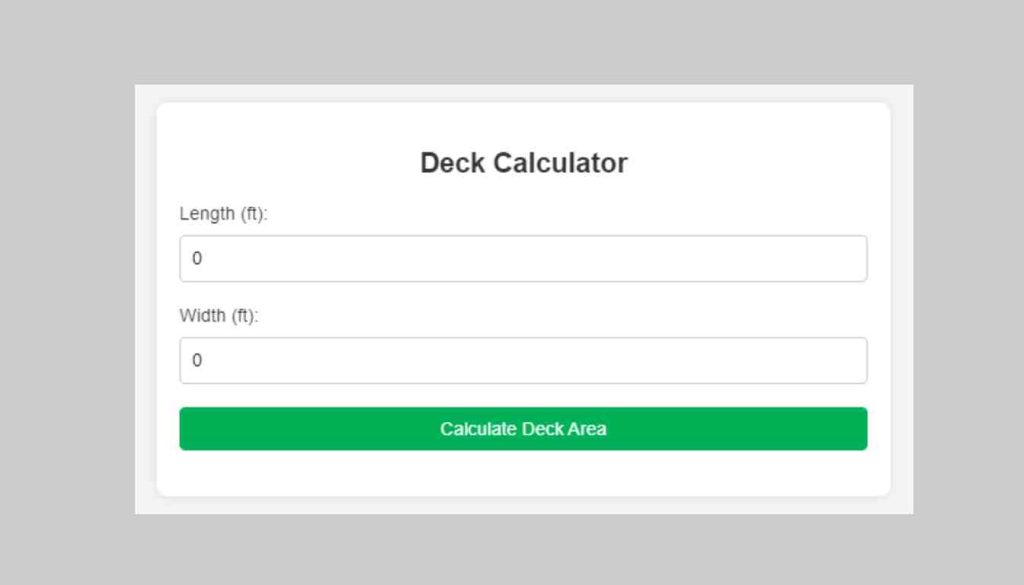Click the zero in the Width field
Screen dimensions: 1024x585
197,360
